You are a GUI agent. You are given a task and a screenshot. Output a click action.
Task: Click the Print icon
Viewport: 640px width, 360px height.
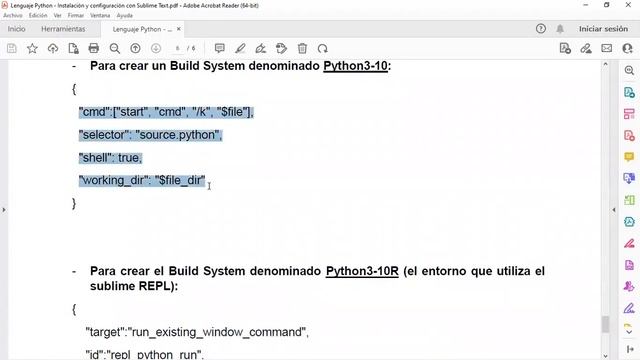[x=94, y=49]
